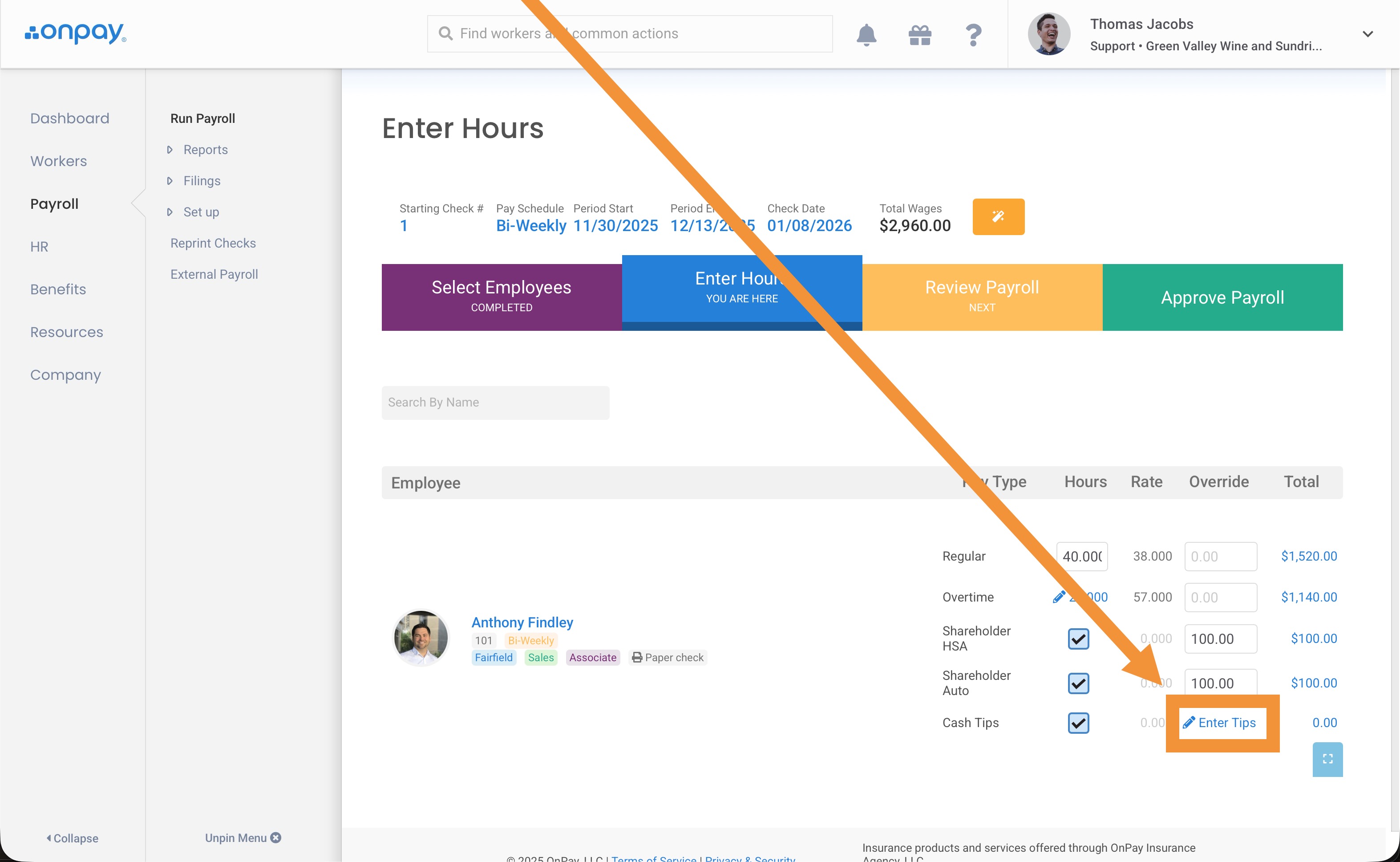The image size is (1400, 862).
Task: Open Anthony Findley's profile link
Action: (522, 622)
